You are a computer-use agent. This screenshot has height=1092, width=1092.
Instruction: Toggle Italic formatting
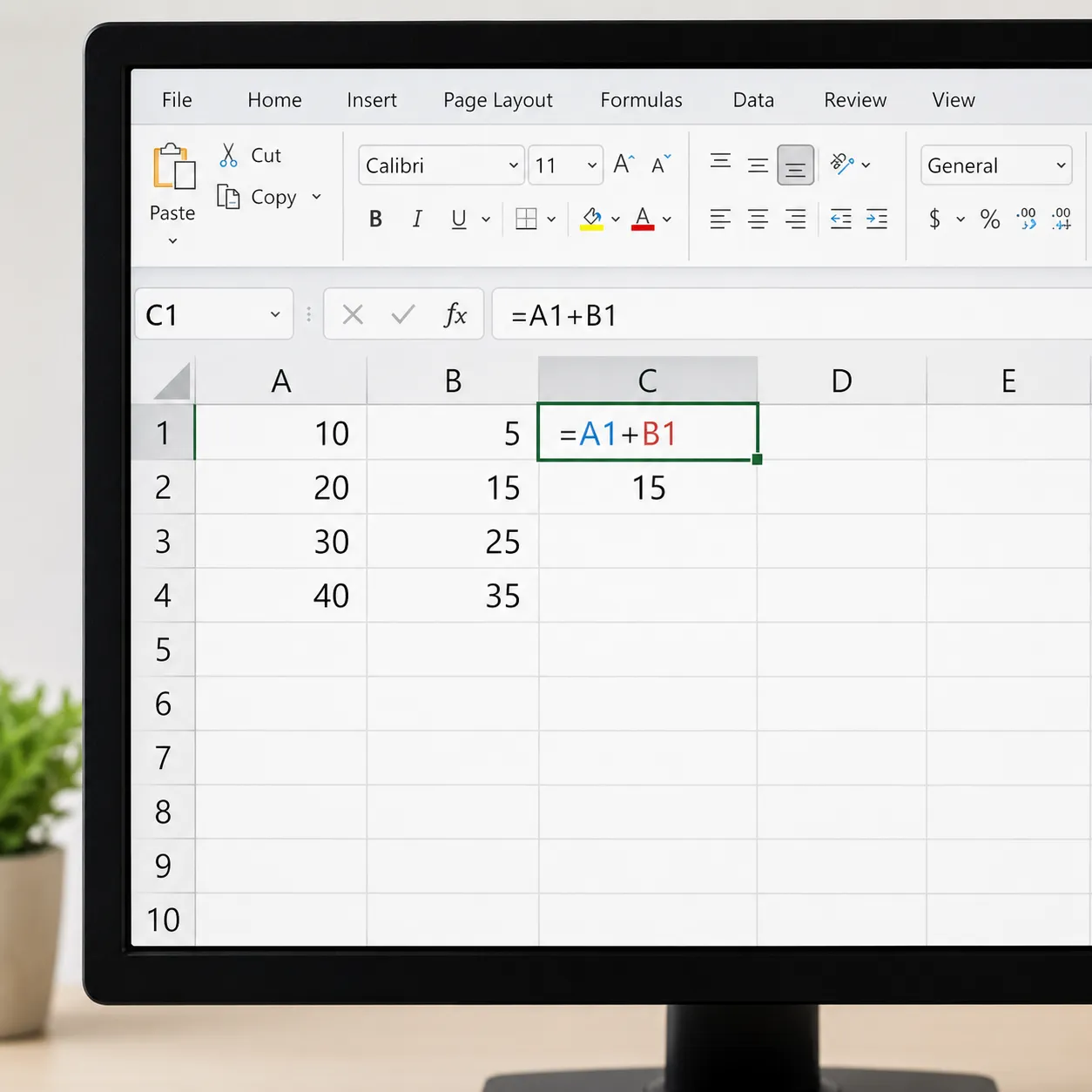[417, 219]
